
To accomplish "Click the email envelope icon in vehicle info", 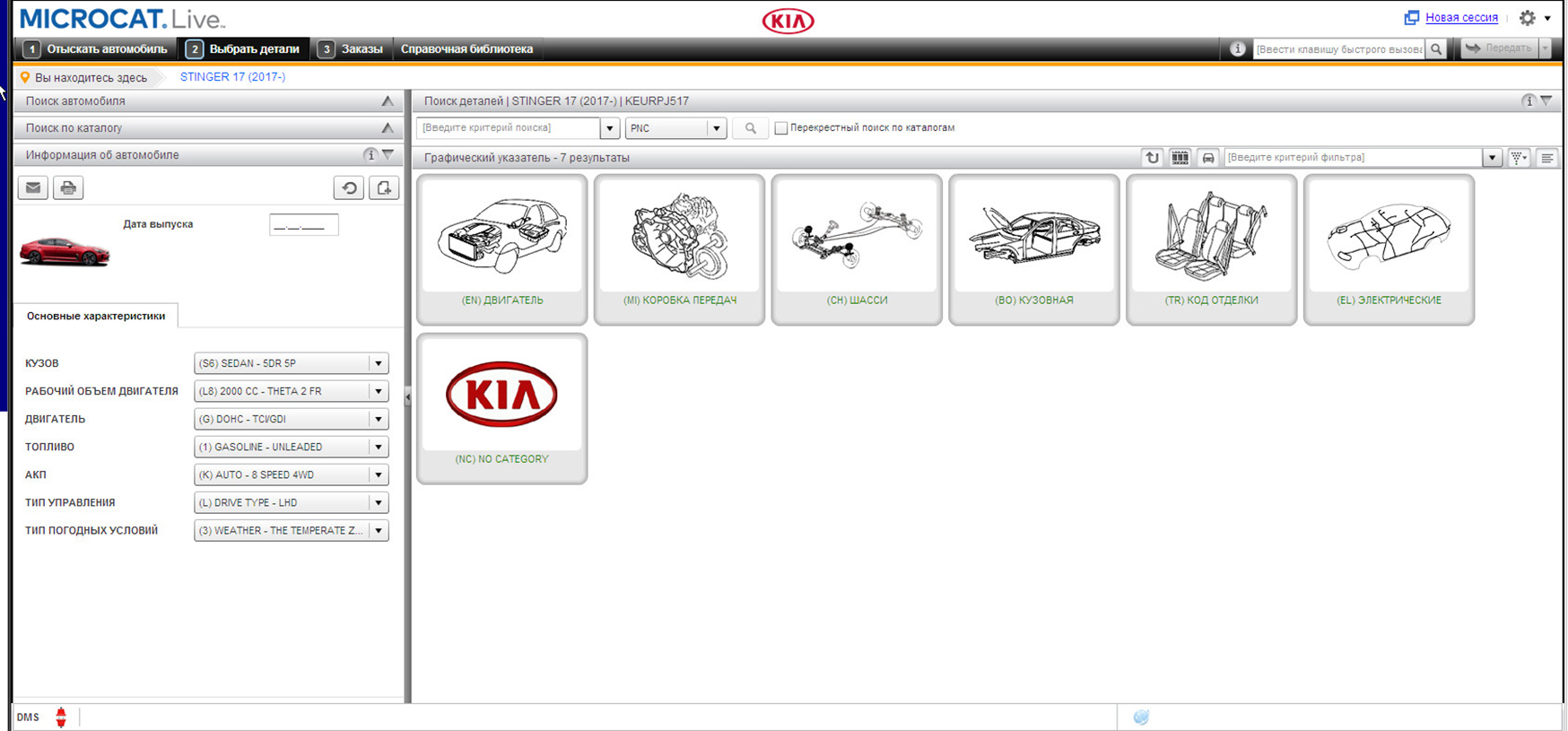I will 33,188.
